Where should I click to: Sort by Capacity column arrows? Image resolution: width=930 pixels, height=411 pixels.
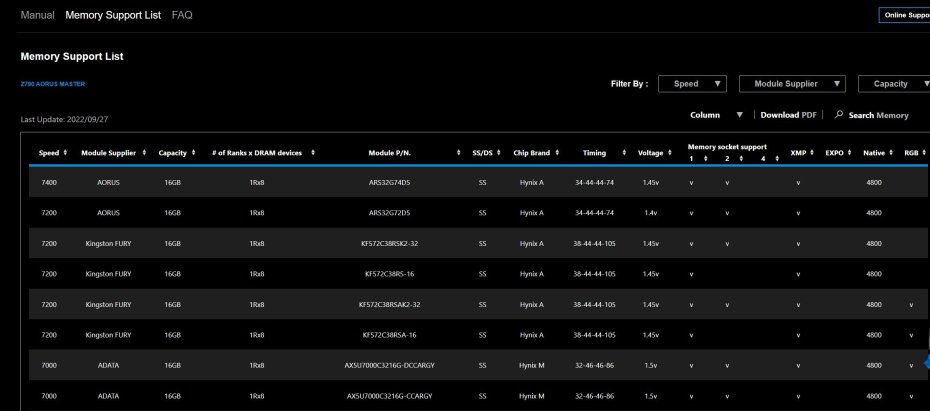pos(193,153)
